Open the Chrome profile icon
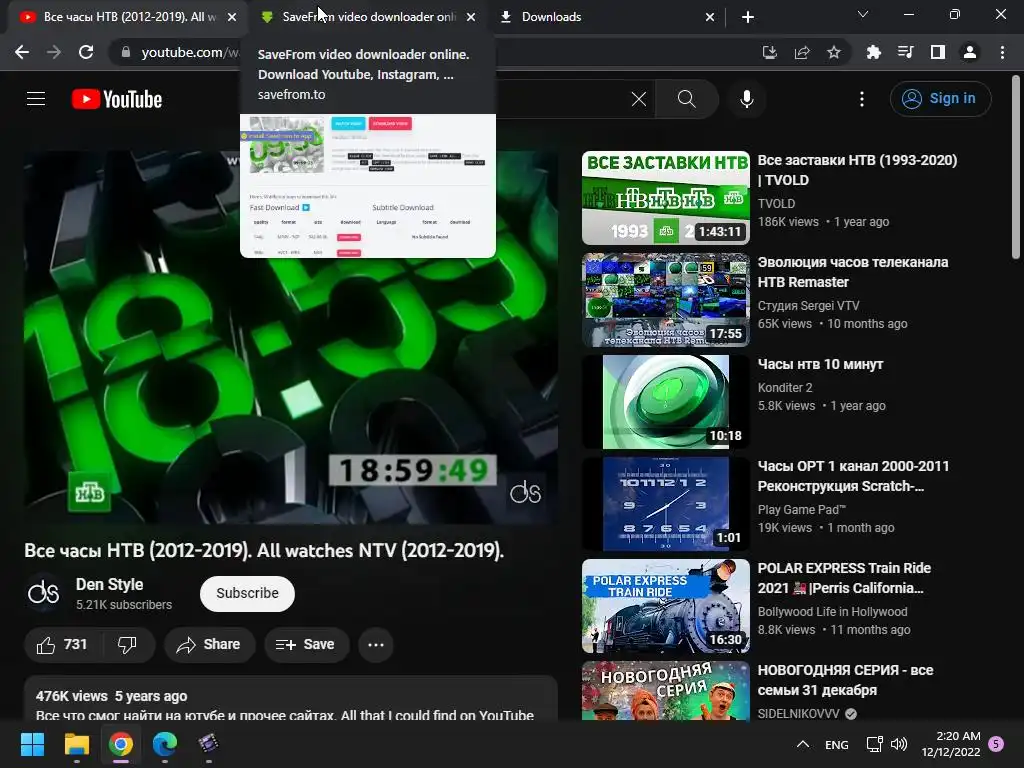 [x=970, y=52]
